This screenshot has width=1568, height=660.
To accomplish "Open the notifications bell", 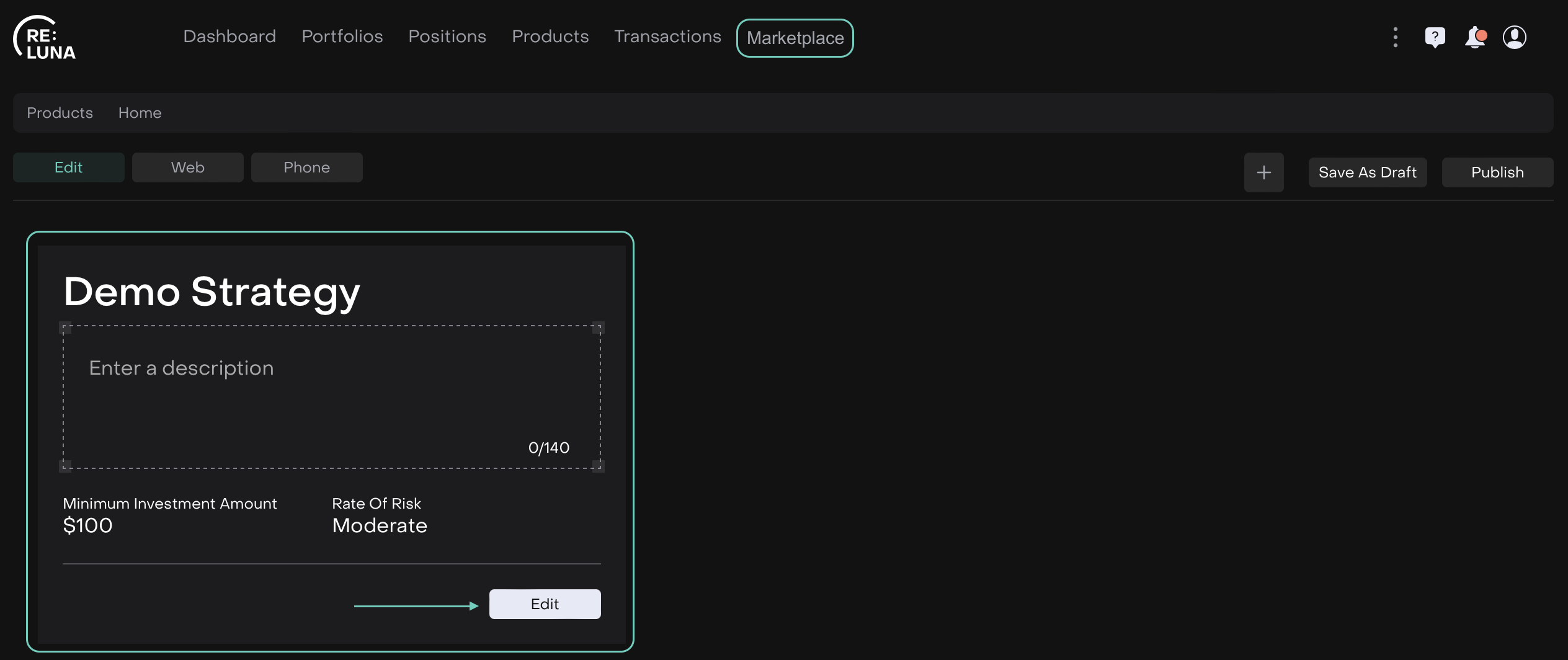I will point(1475,37).
